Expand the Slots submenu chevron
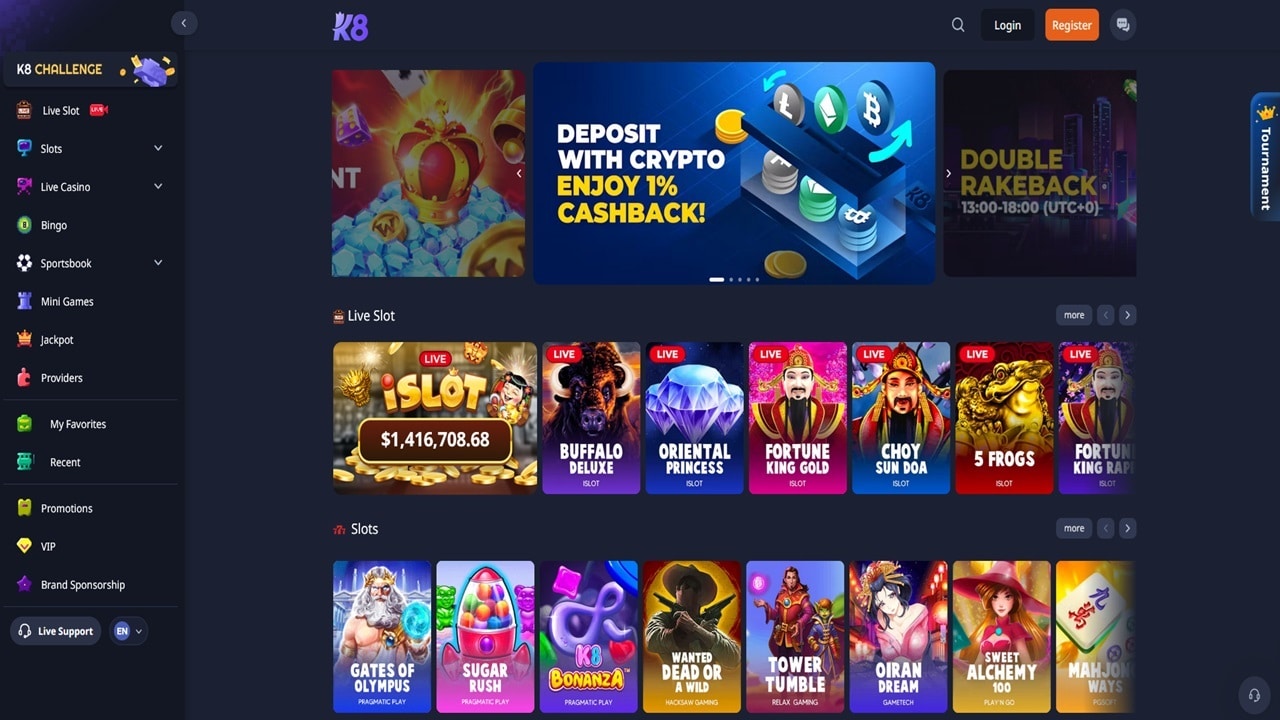 (x=158, y=148)
